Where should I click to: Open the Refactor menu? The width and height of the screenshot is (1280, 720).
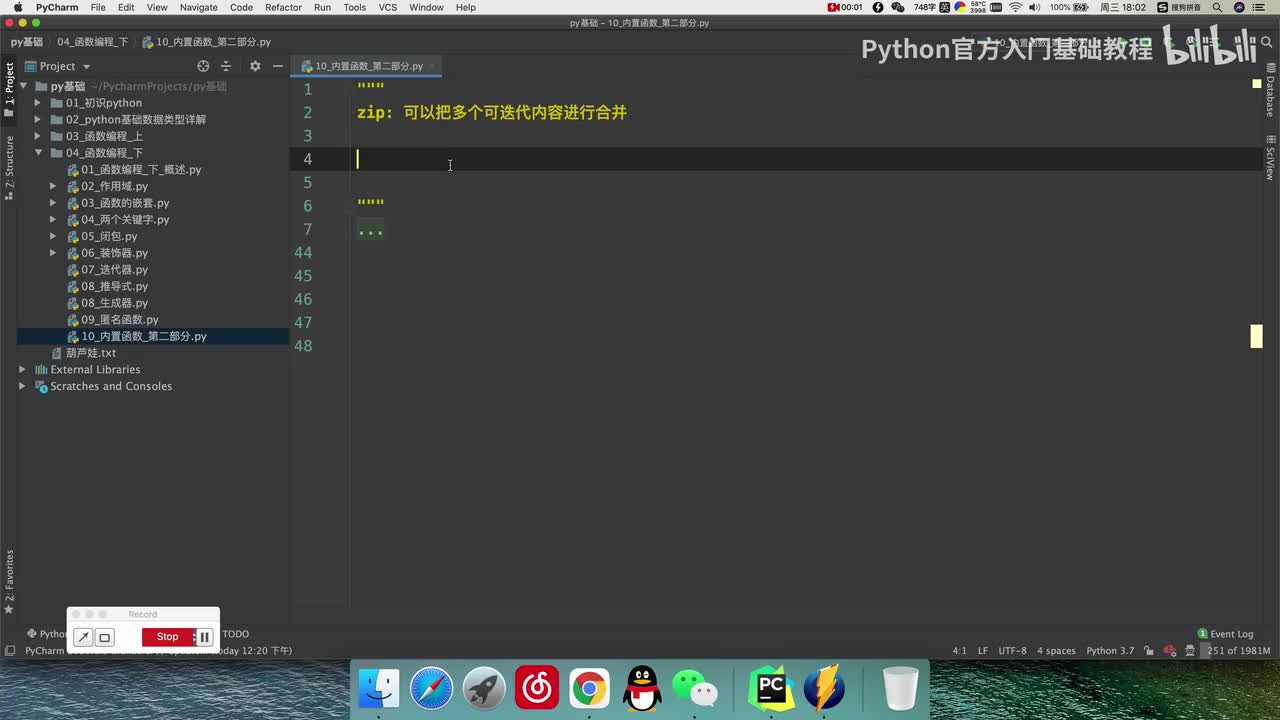283,7
